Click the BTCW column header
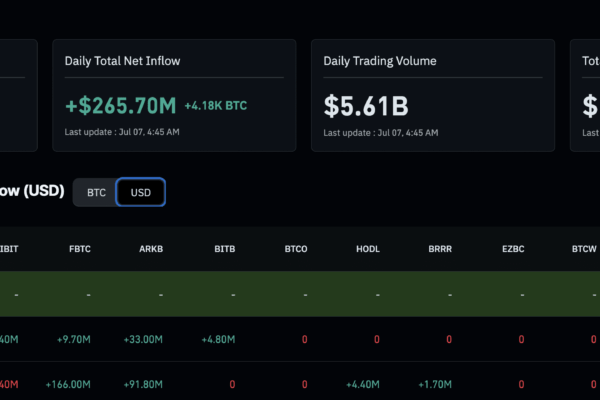The height and width of the screenshot is (400, 600). coord(584,249)
